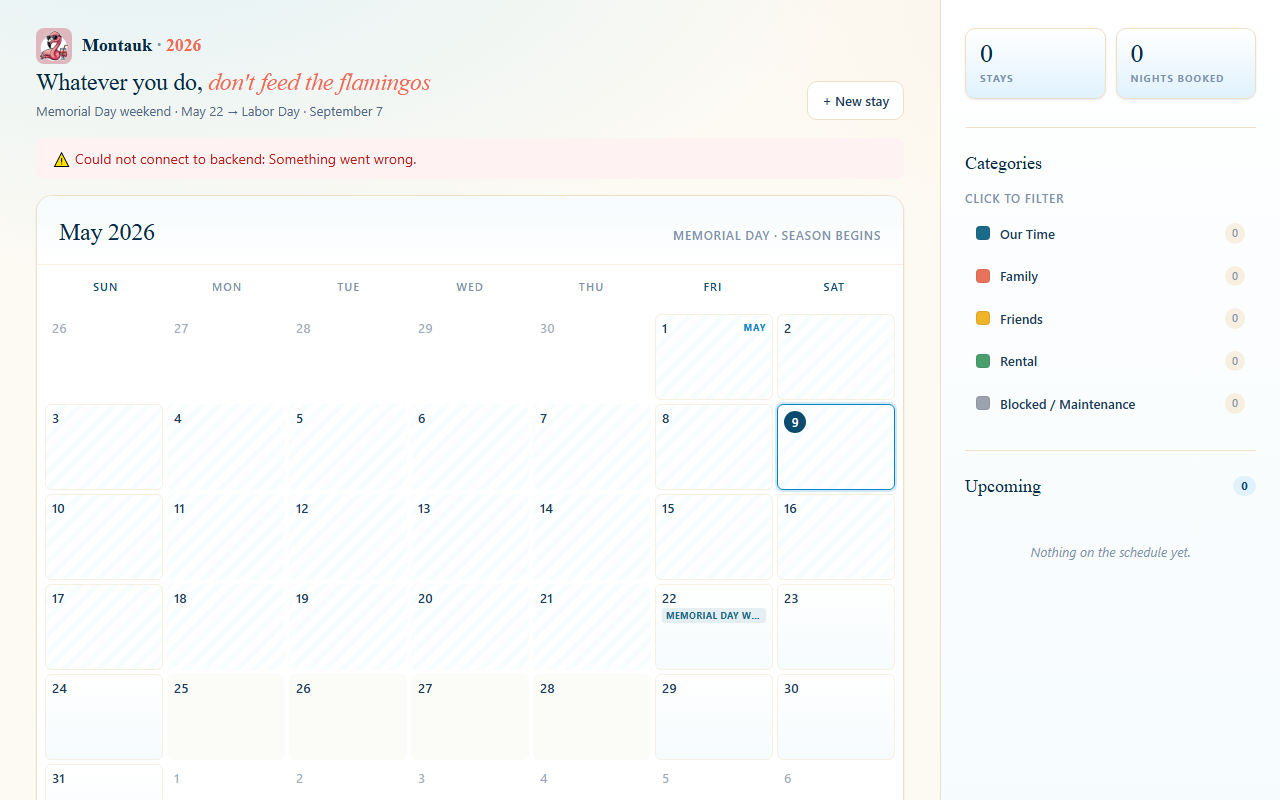Click the Our Time count badge
The height and width of the screenshot is (800, 1280).
(x=1235, y=234)
